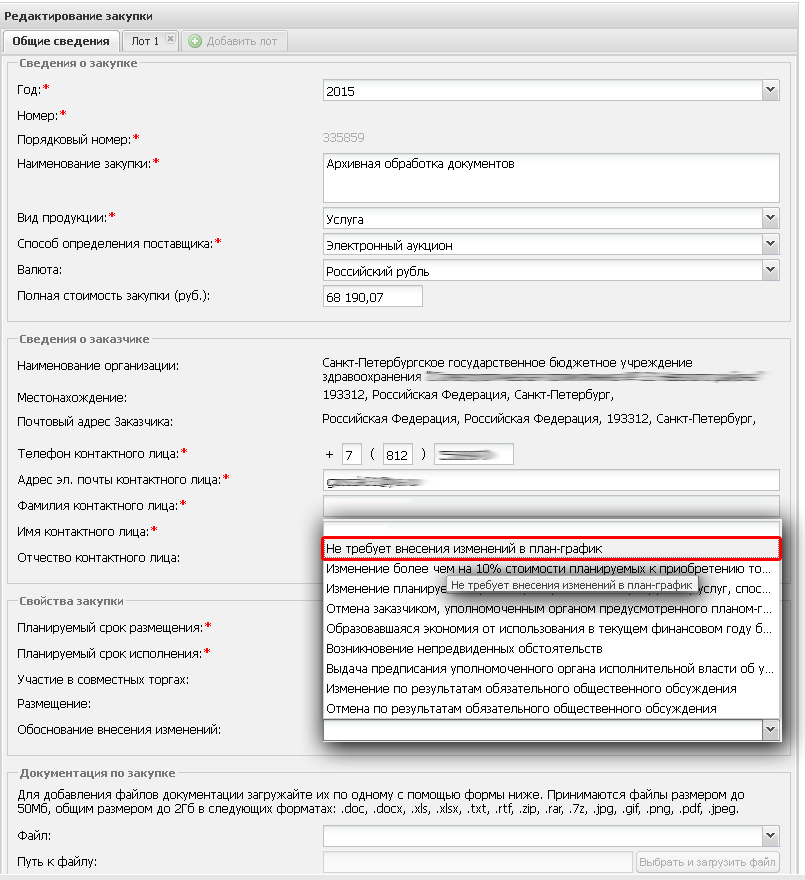
Task: Click the Путь к файлу field
Action: click(x=478, y=862)
